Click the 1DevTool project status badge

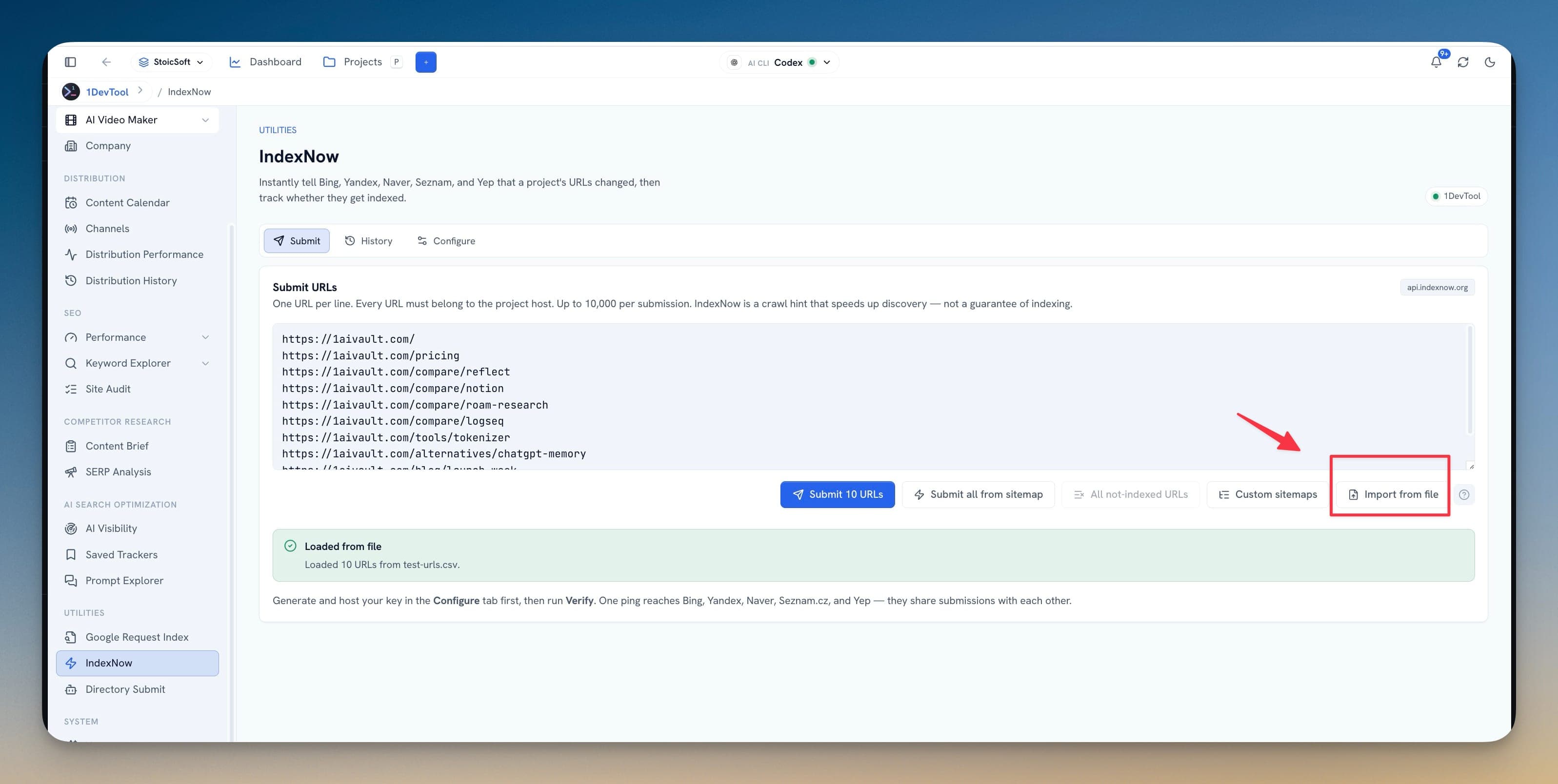[x=1456, y=196]
